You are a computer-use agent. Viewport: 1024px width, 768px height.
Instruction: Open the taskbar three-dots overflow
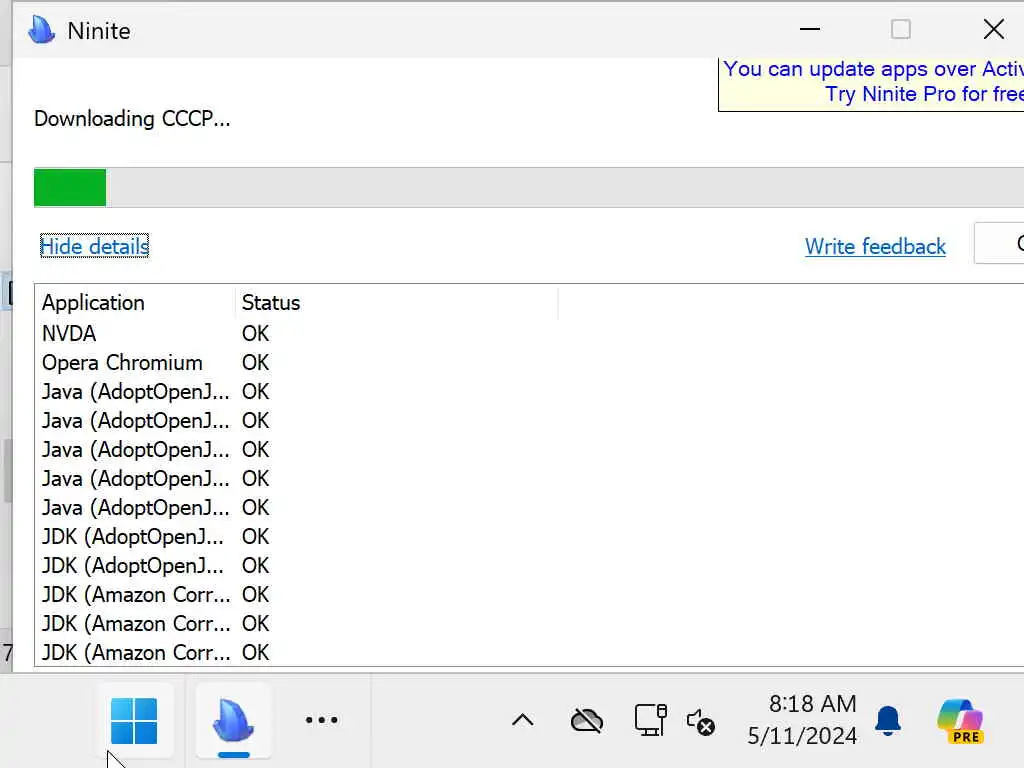tap(321, 720)
